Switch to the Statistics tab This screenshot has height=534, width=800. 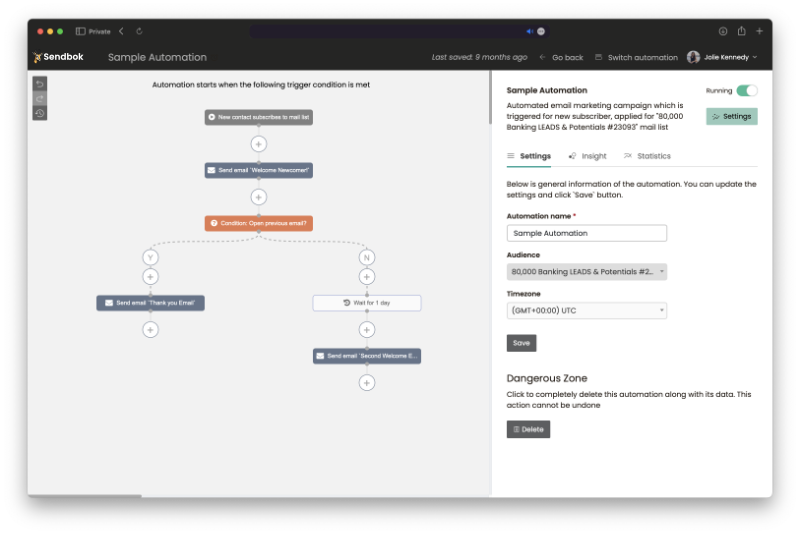pos(647,156)
